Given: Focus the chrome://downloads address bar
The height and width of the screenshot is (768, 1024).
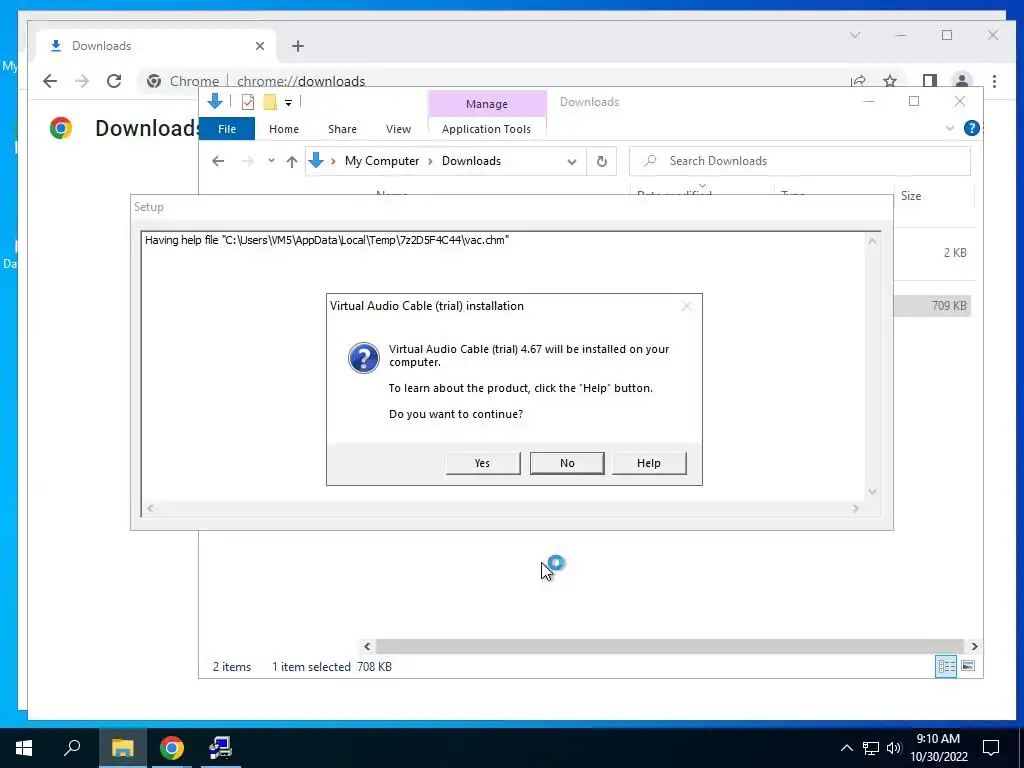Looking at the screenshot, I should (x=301, y=81).
